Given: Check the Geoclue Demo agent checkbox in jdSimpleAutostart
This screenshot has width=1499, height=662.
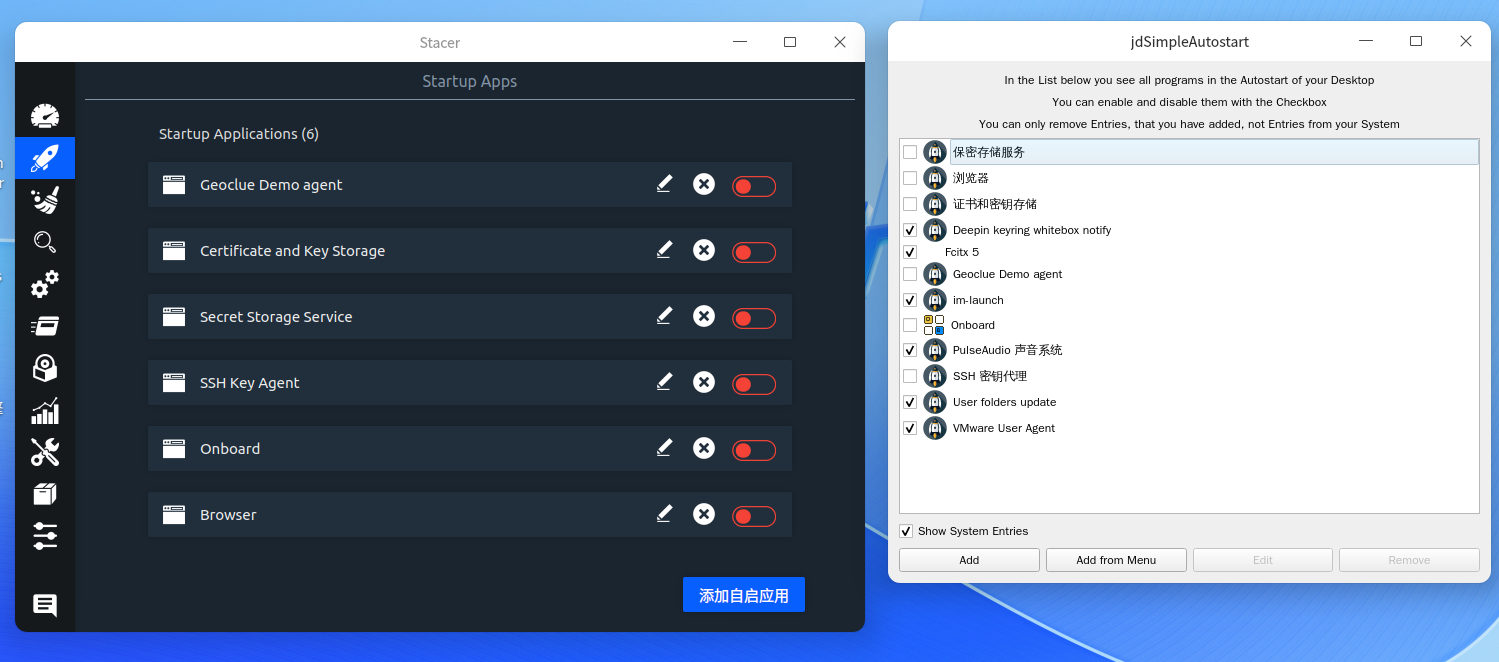Looking at the screenshot, I should (910, 274).
